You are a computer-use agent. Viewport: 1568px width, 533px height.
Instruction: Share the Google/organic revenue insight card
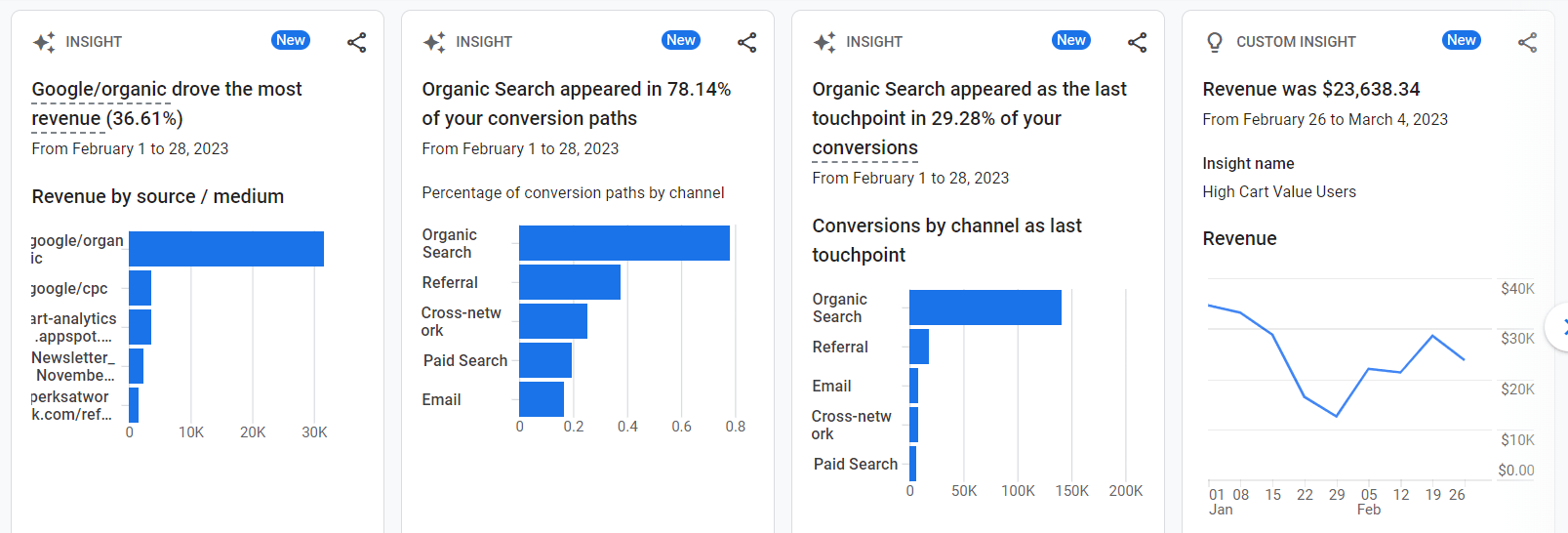357,42
